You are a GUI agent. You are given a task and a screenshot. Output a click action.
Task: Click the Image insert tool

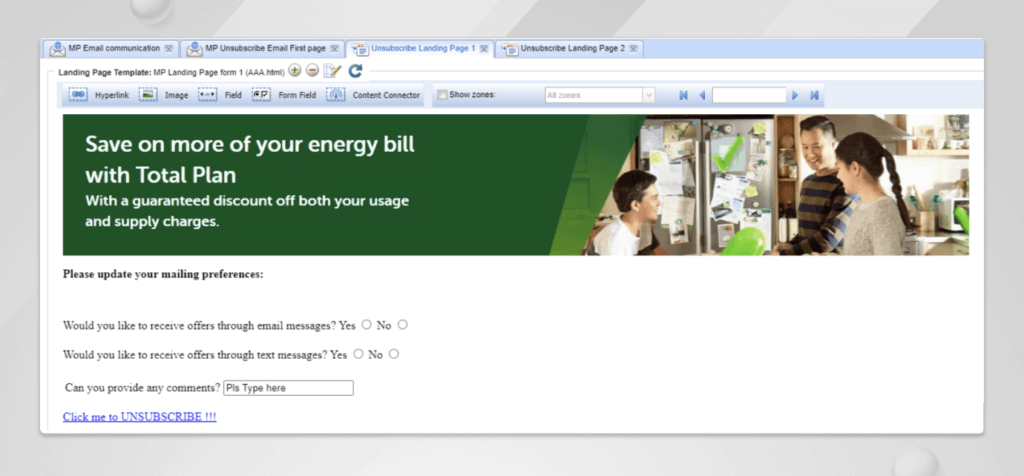[x=163, y=95]
